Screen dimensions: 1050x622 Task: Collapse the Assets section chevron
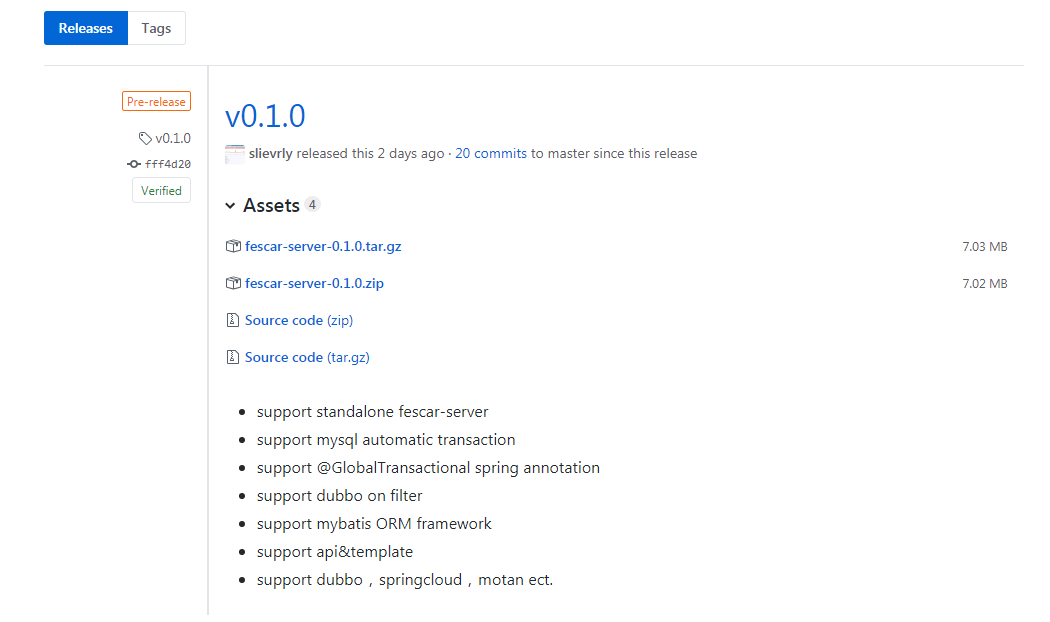point(231,206)
